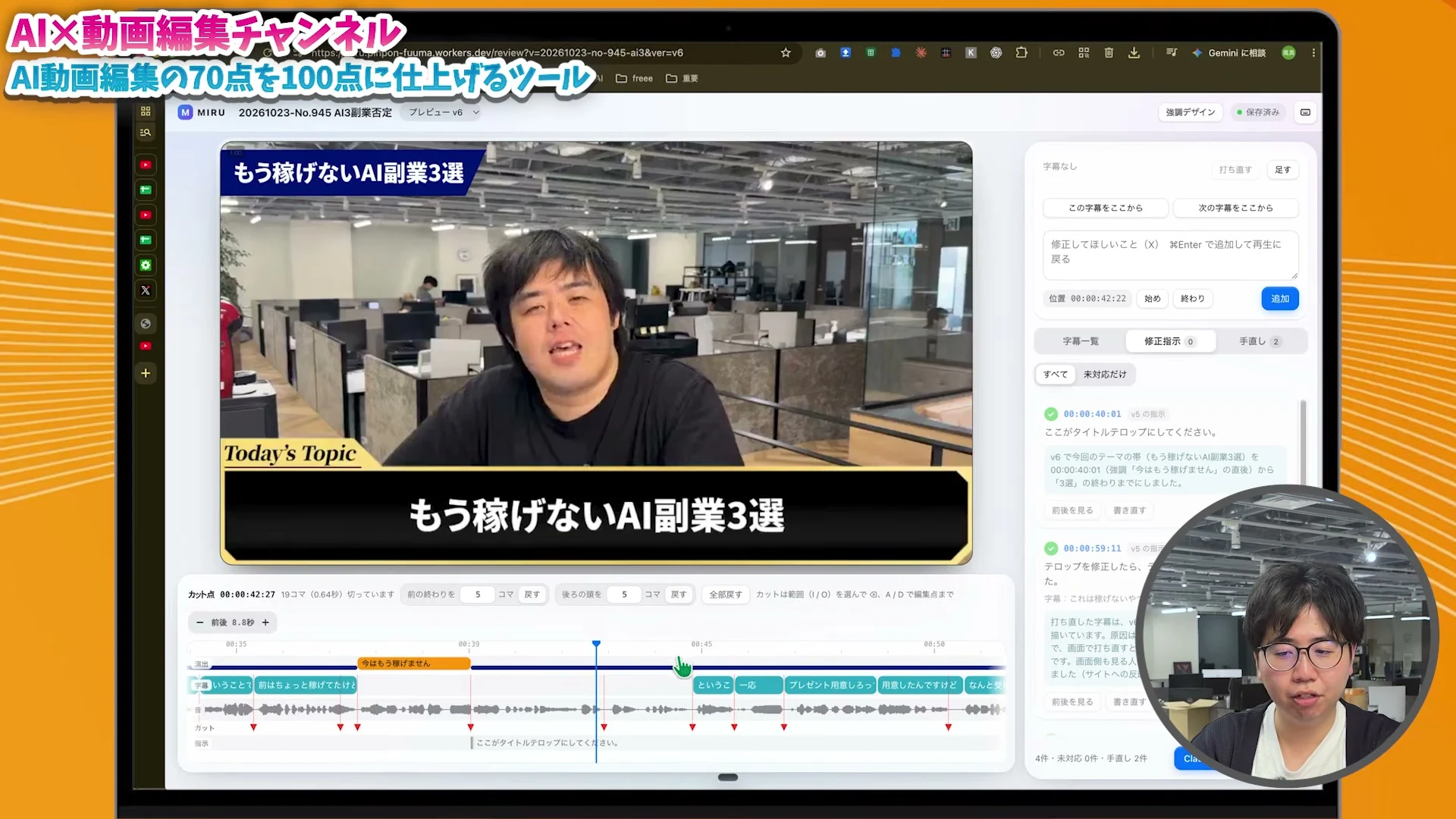1456x819 pixels.
Task: Open the media playlist control icon
Action: (1172, 52)
